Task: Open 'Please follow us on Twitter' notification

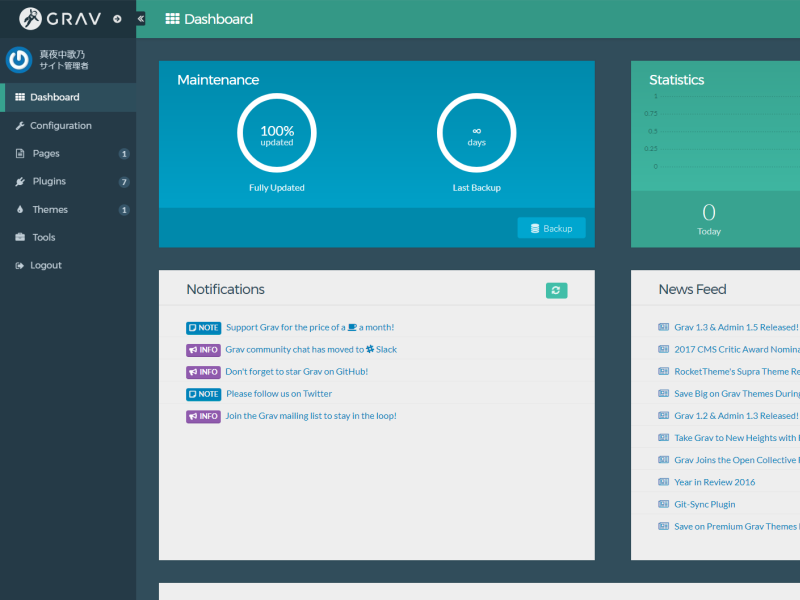Action: pyautogui.click(x=279, y=394)
